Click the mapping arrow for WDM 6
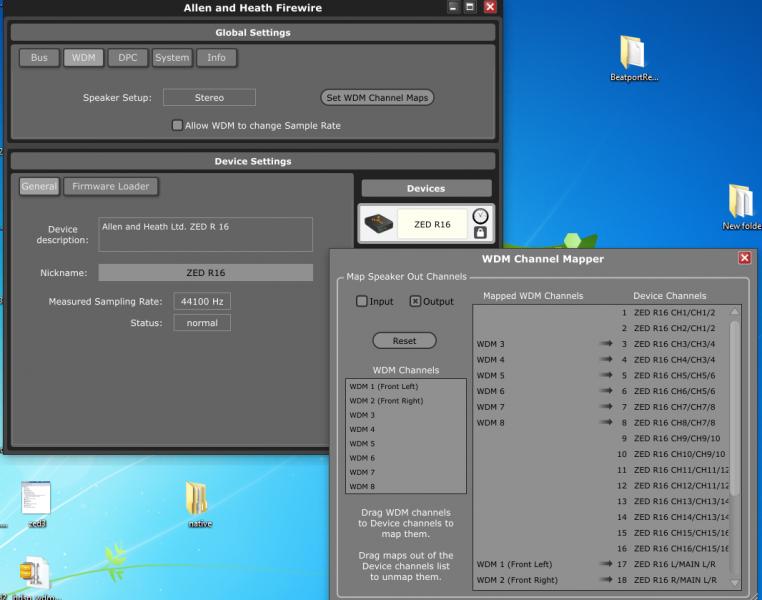 tap(606, 391)
